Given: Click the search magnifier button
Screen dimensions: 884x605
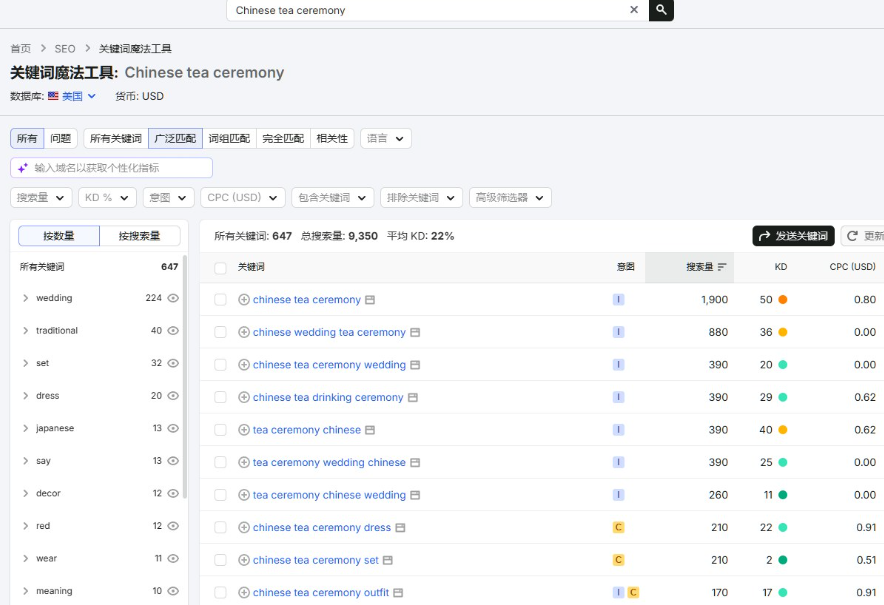Looking at the screenshot, I should tap(661, 10).
